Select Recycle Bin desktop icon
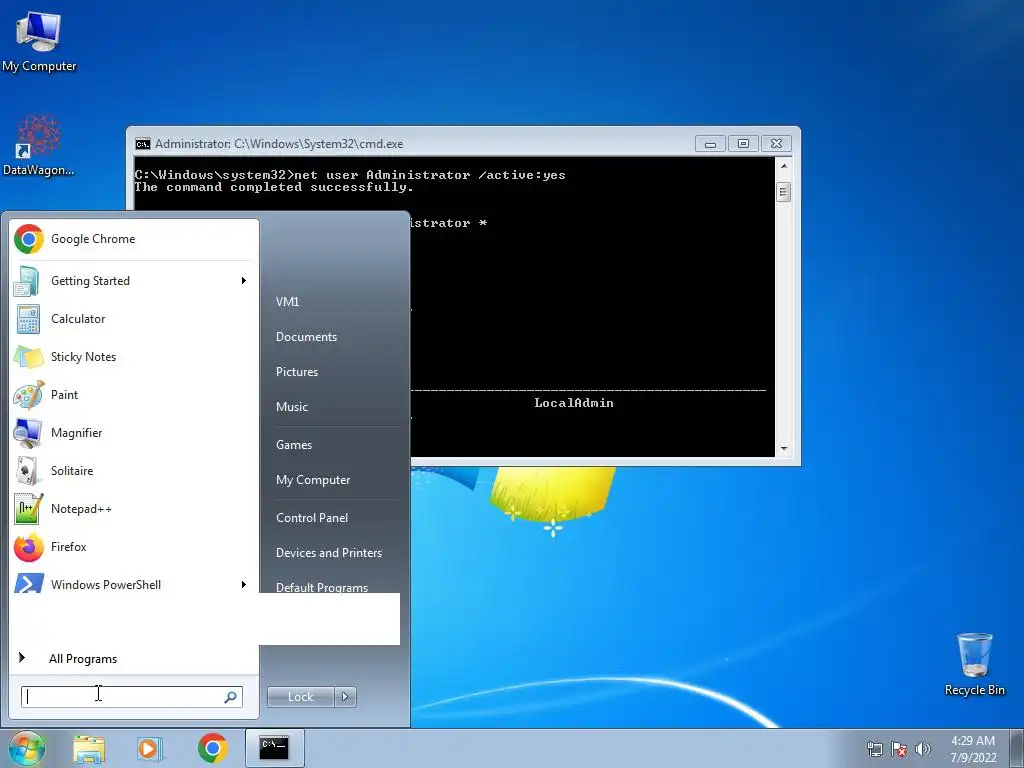 coord(975,664)
